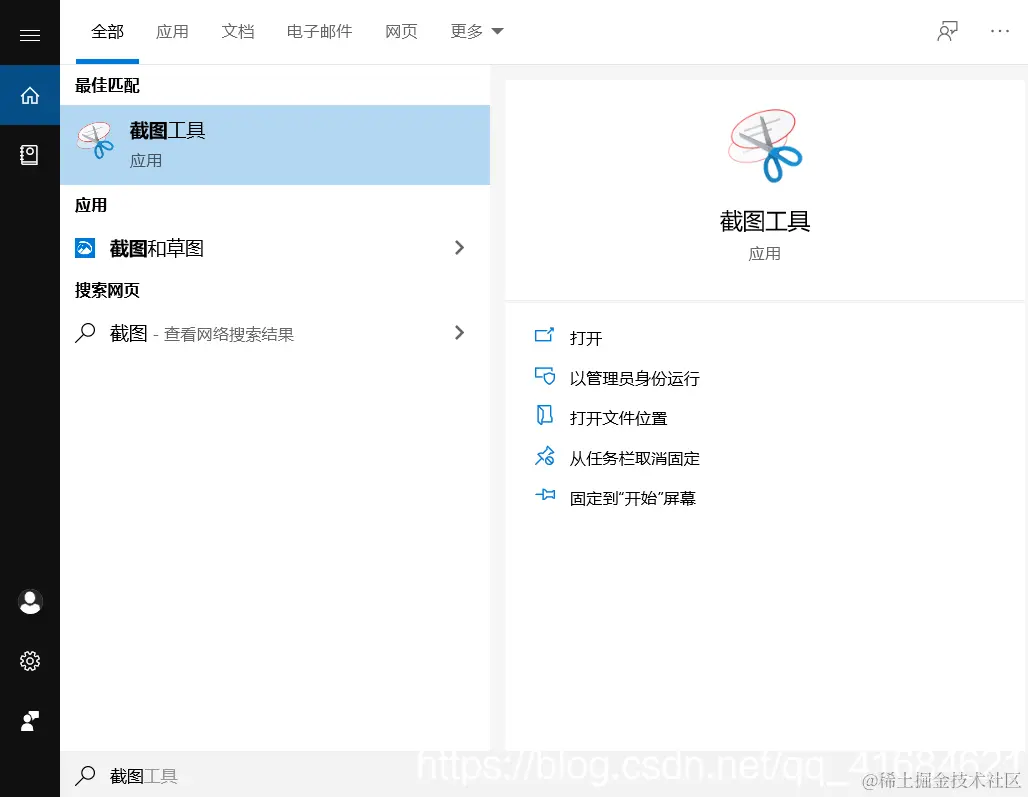
Task: Select the Home icon in the sidebar
Action: pos(29,95)
